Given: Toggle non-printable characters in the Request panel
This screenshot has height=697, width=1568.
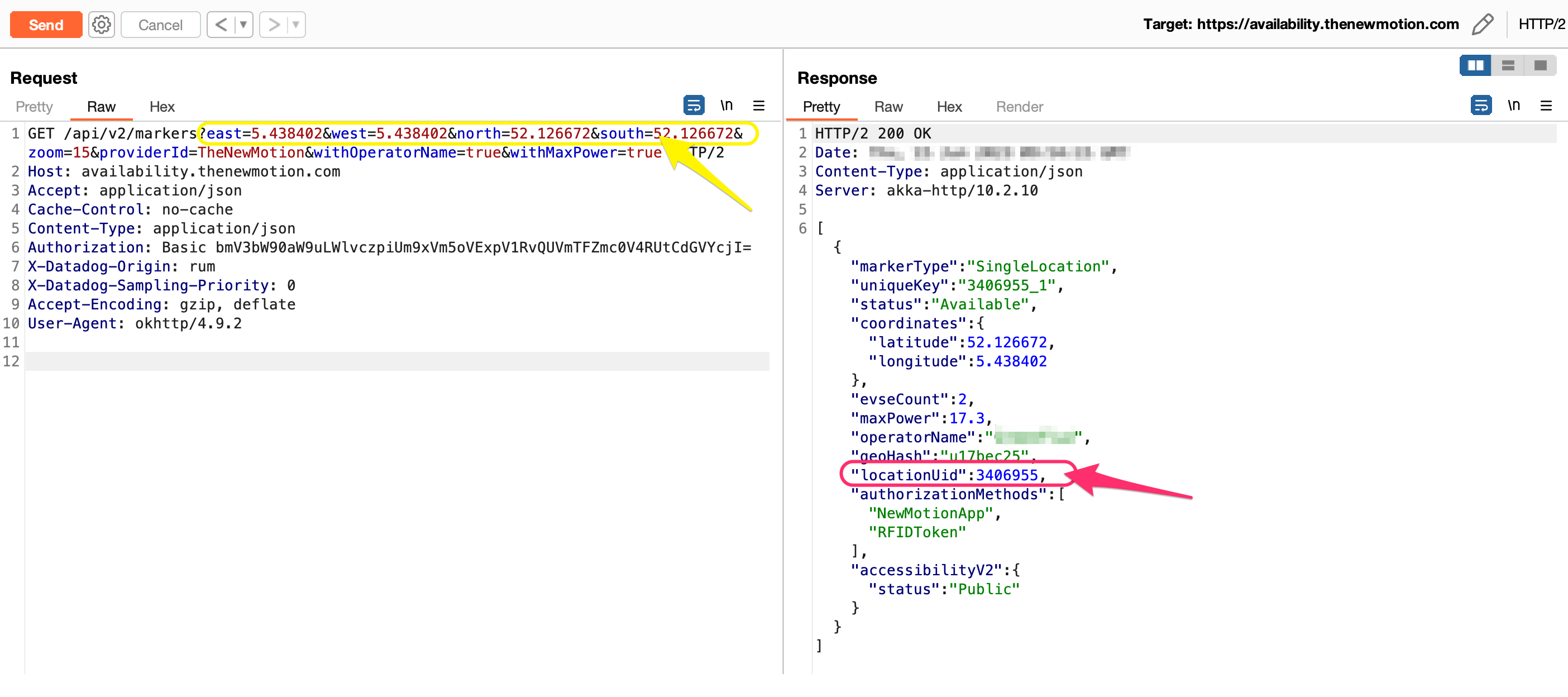Looking at the screenshot, I should (x=726, y=106).
